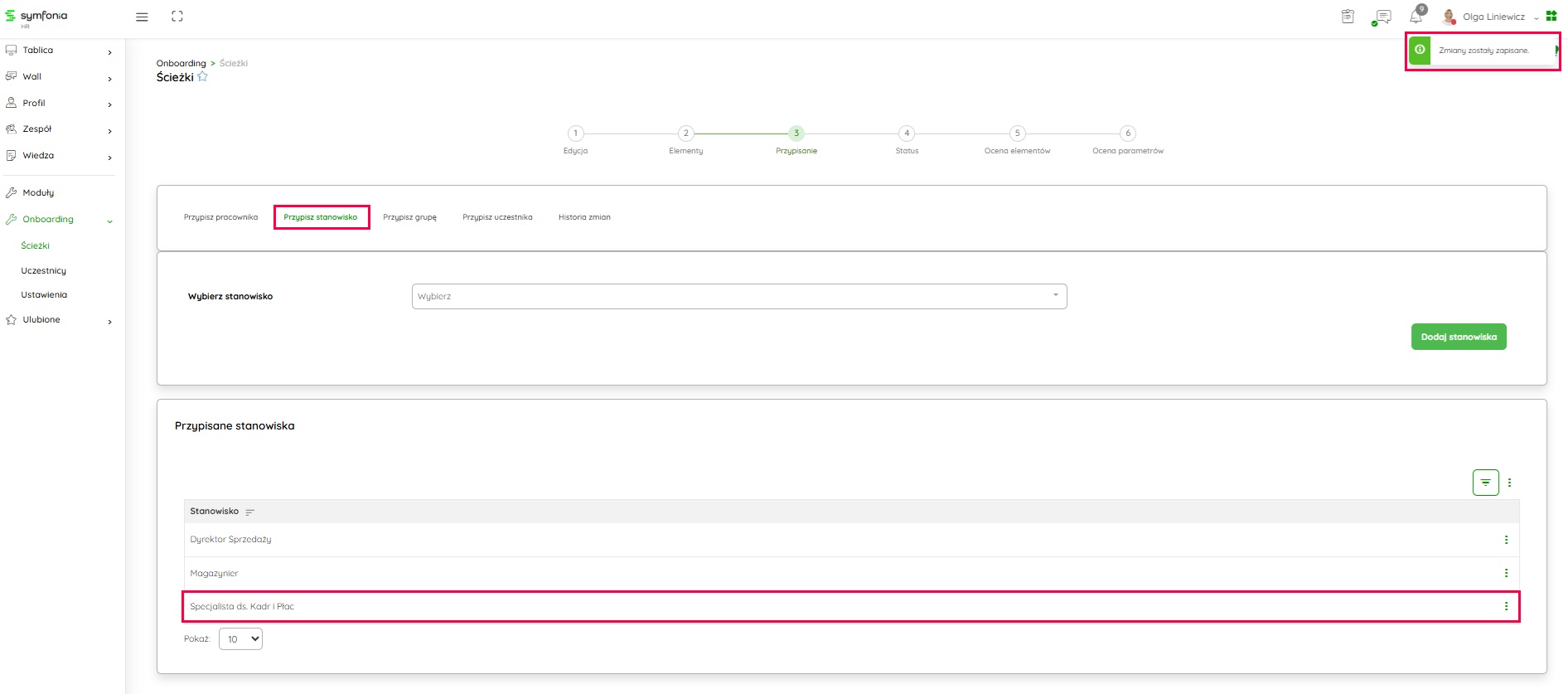1568x694 pixels.
Task: Open row options for Dyrektor Sprzedaży
Action: coord(1506,540)
